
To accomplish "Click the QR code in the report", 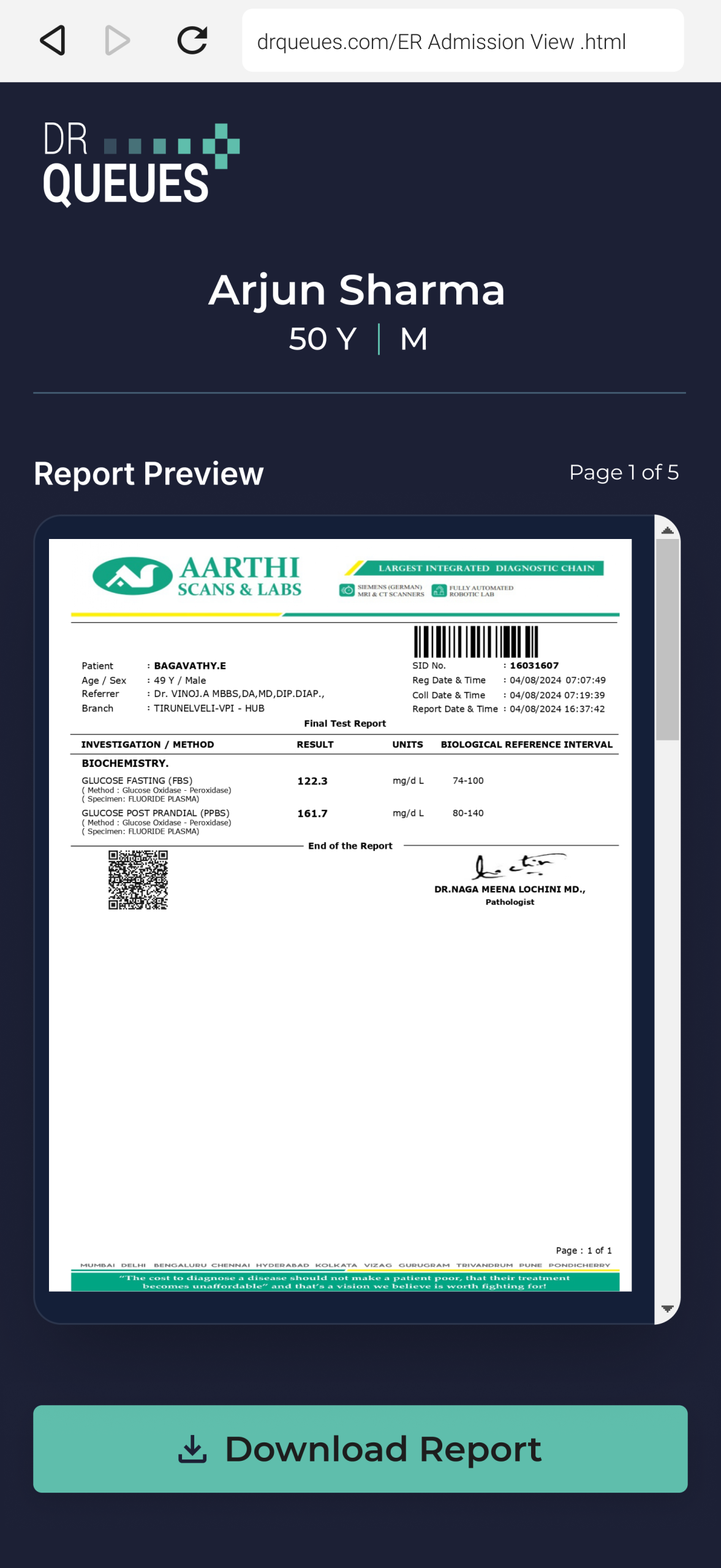I will coord(138,880).
